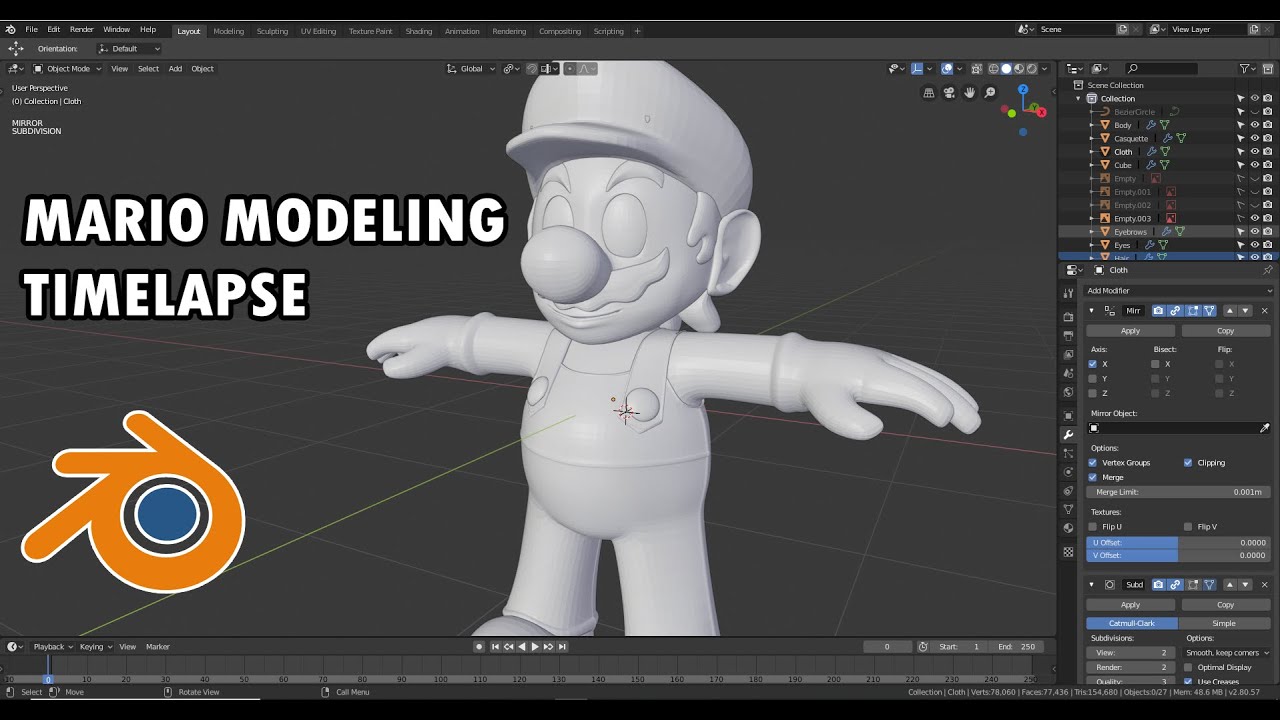Open the Playback dropdown in timeline
The height and width of the screenshot is (720, 1280).
[53, 647]
